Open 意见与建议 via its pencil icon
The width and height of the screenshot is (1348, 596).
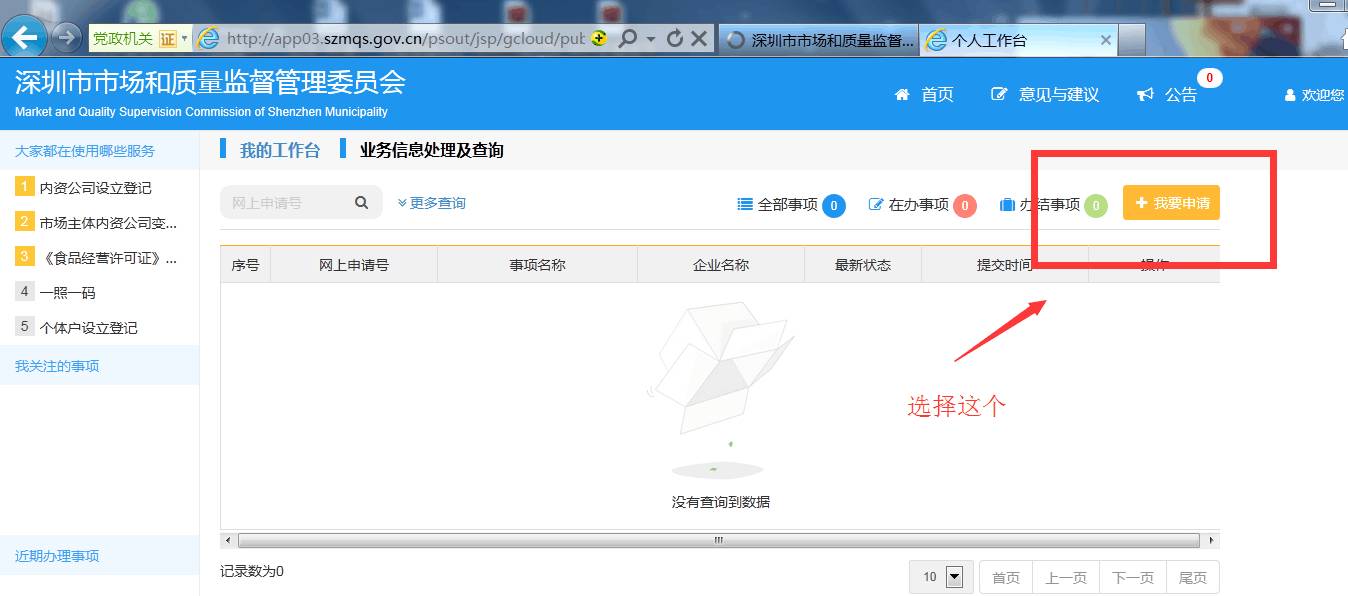pos(998,93)
